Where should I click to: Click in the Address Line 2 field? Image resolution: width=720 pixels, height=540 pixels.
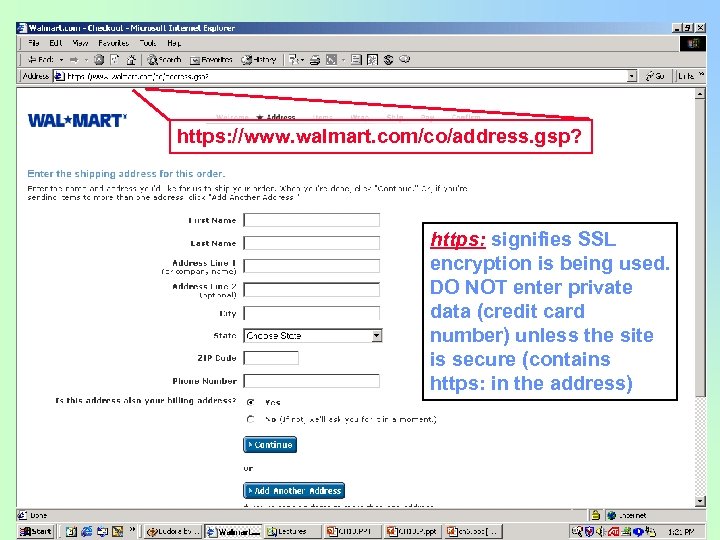(311, 290)
